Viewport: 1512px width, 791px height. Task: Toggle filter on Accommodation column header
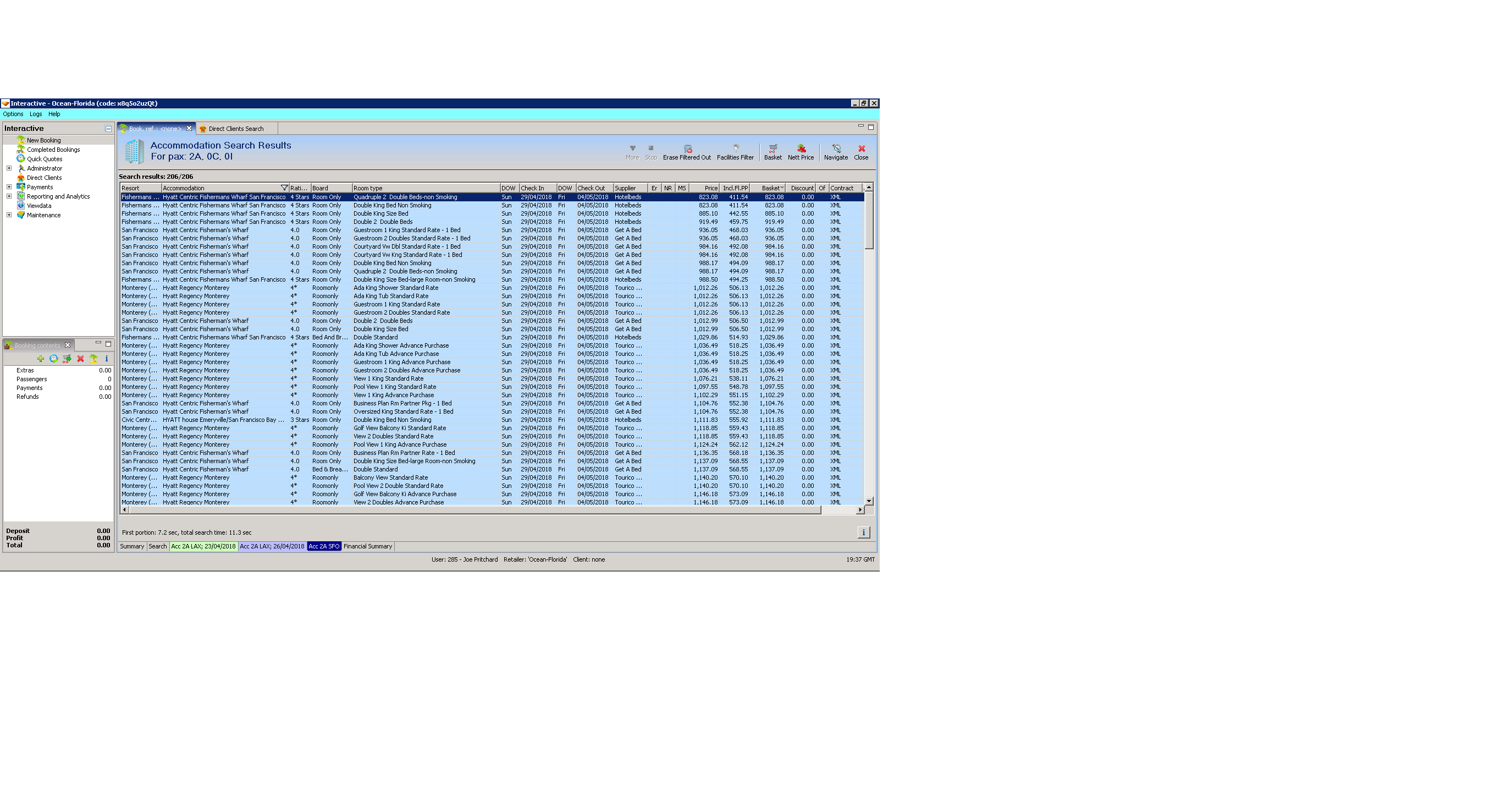pyautogui.click(x=284, y=189)
